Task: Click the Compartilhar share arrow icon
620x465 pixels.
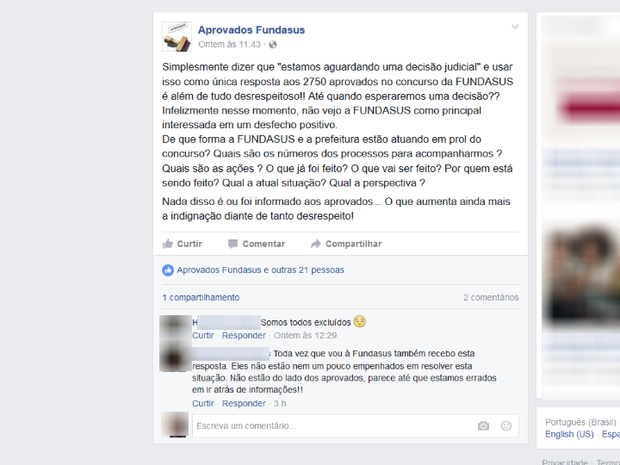Action: pos(315,244)
